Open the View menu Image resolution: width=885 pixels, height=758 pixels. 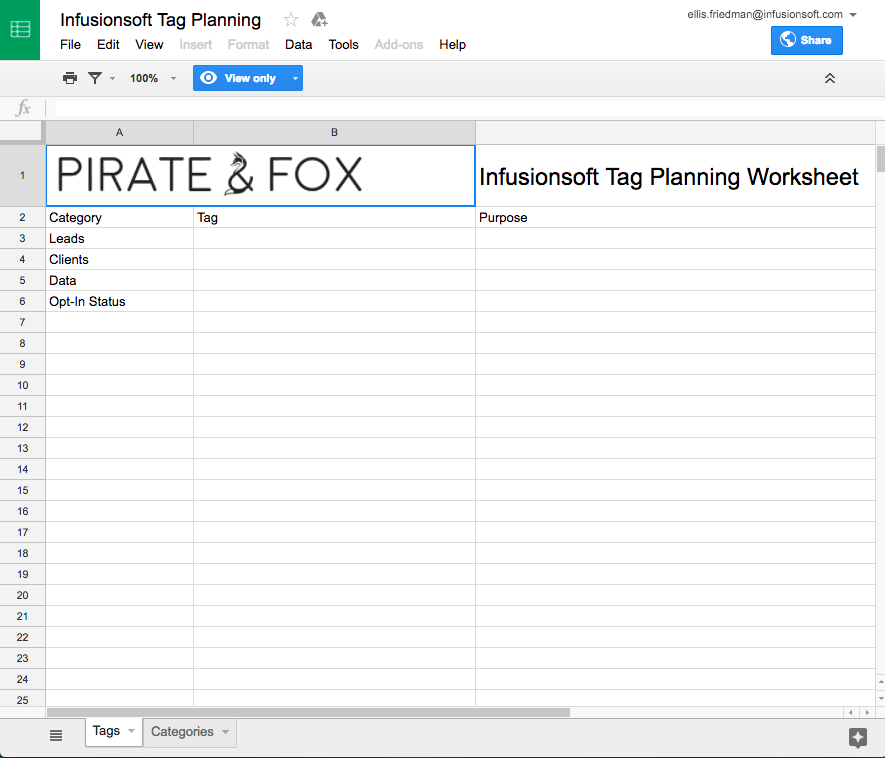point(149,45)
